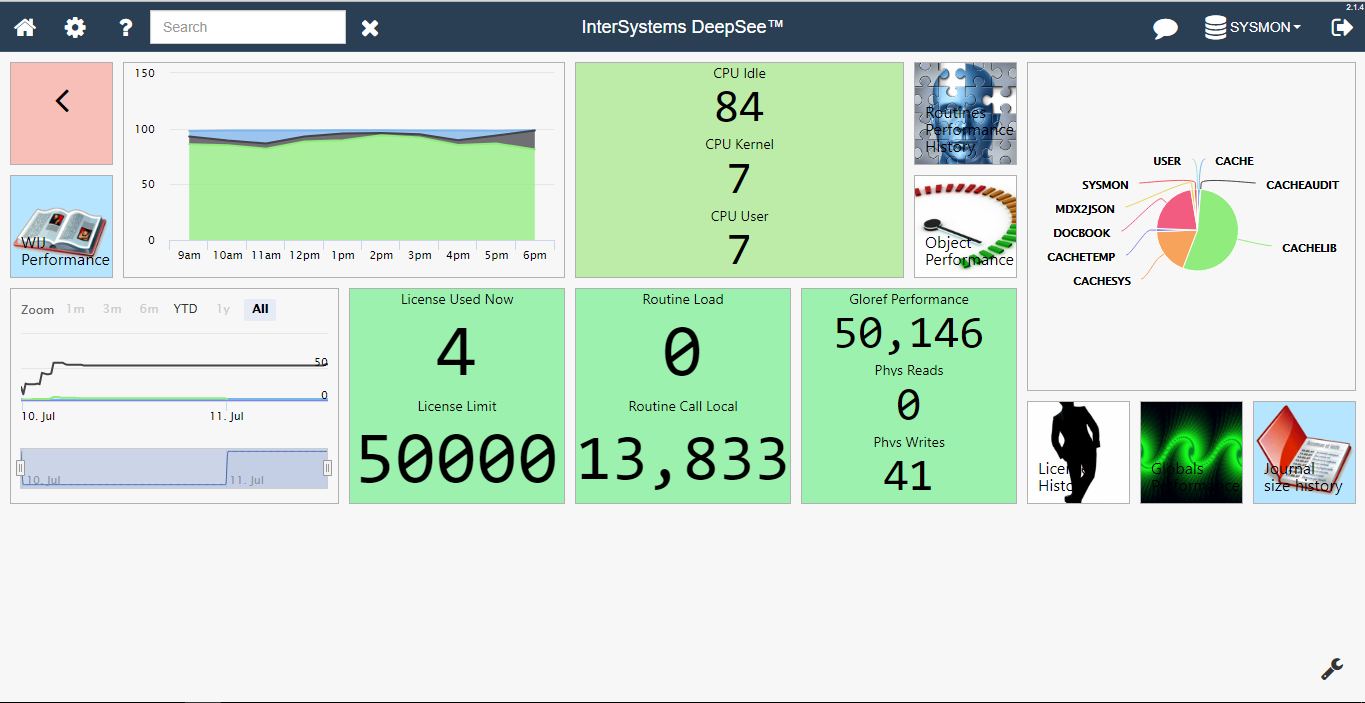The image size is (1365, 703).
Task: Click the 6pm axis label
Action: tap(535, 255)
